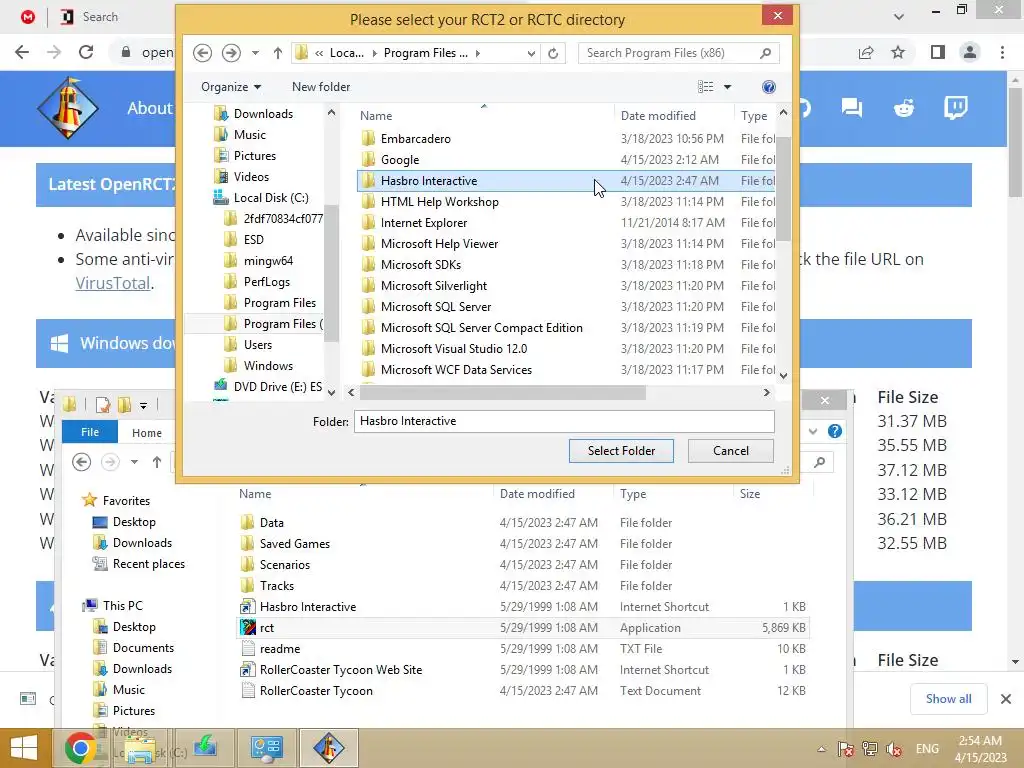Open Control Panel taskbar icon
This screenshot has width=1024, height=768.
tap(266, 748)
